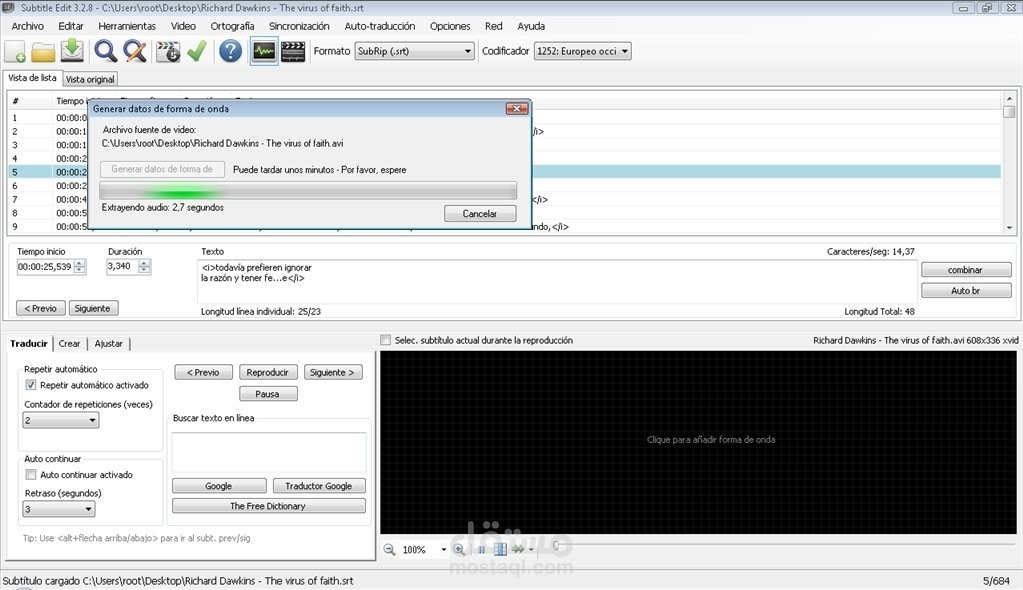
Task: Open the Sincronización menu
Action: tap(299, 26)
